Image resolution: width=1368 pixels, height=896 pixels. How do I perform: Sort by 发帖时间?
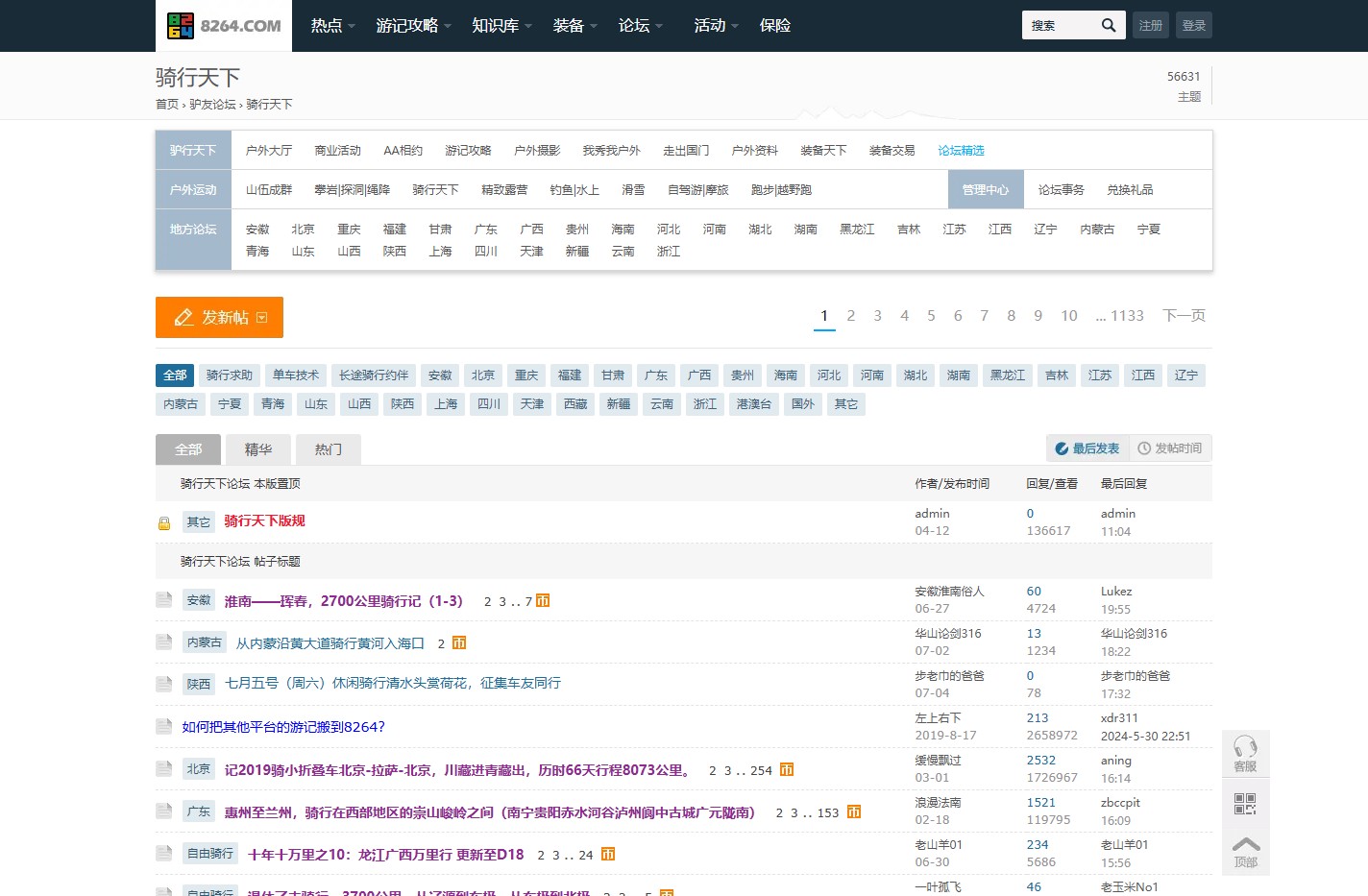[x=1170, y=448]
